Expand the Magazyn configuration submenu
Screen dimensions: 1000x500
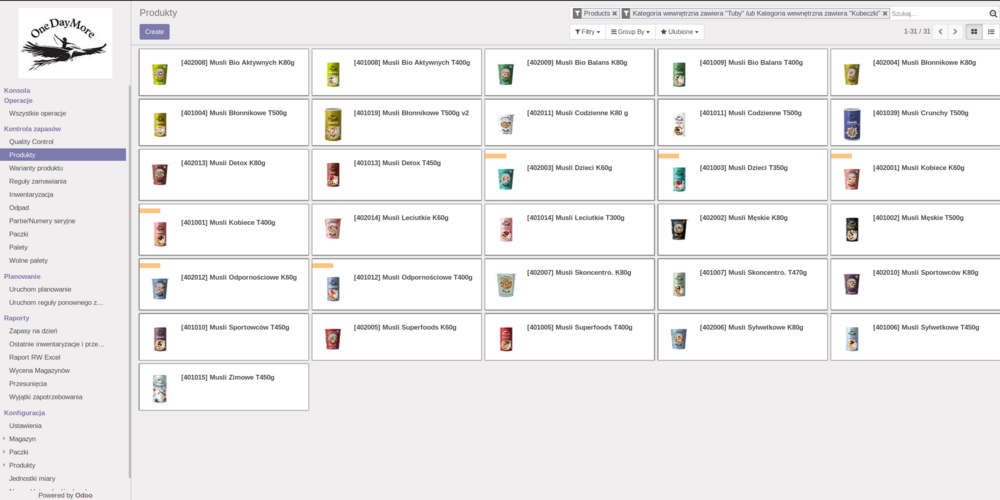[x=23, y=438]
